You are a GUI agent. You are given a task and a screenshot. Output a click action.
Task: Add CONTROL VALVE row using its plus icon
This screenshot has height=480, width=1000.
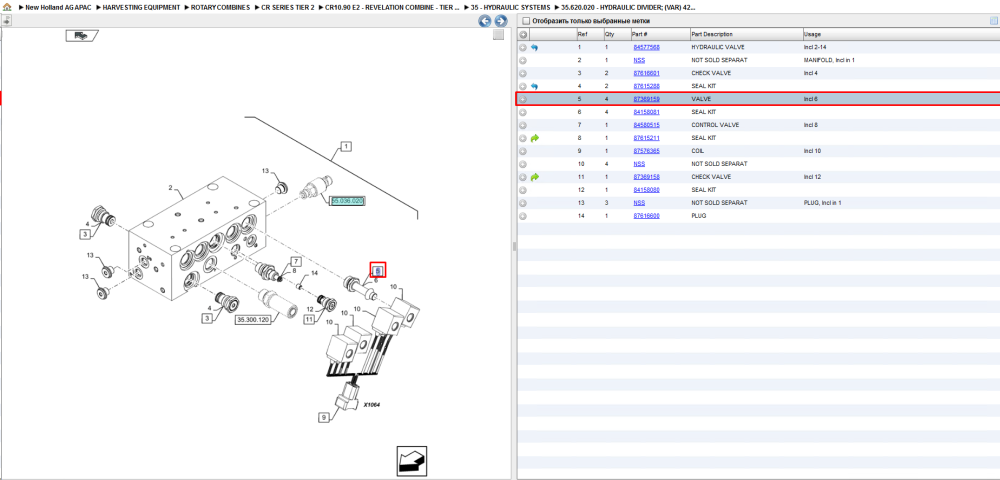coord(523,125)
